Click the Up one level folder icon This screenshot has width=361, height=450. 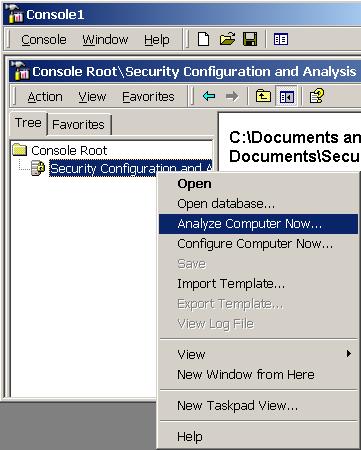[263, 97]
